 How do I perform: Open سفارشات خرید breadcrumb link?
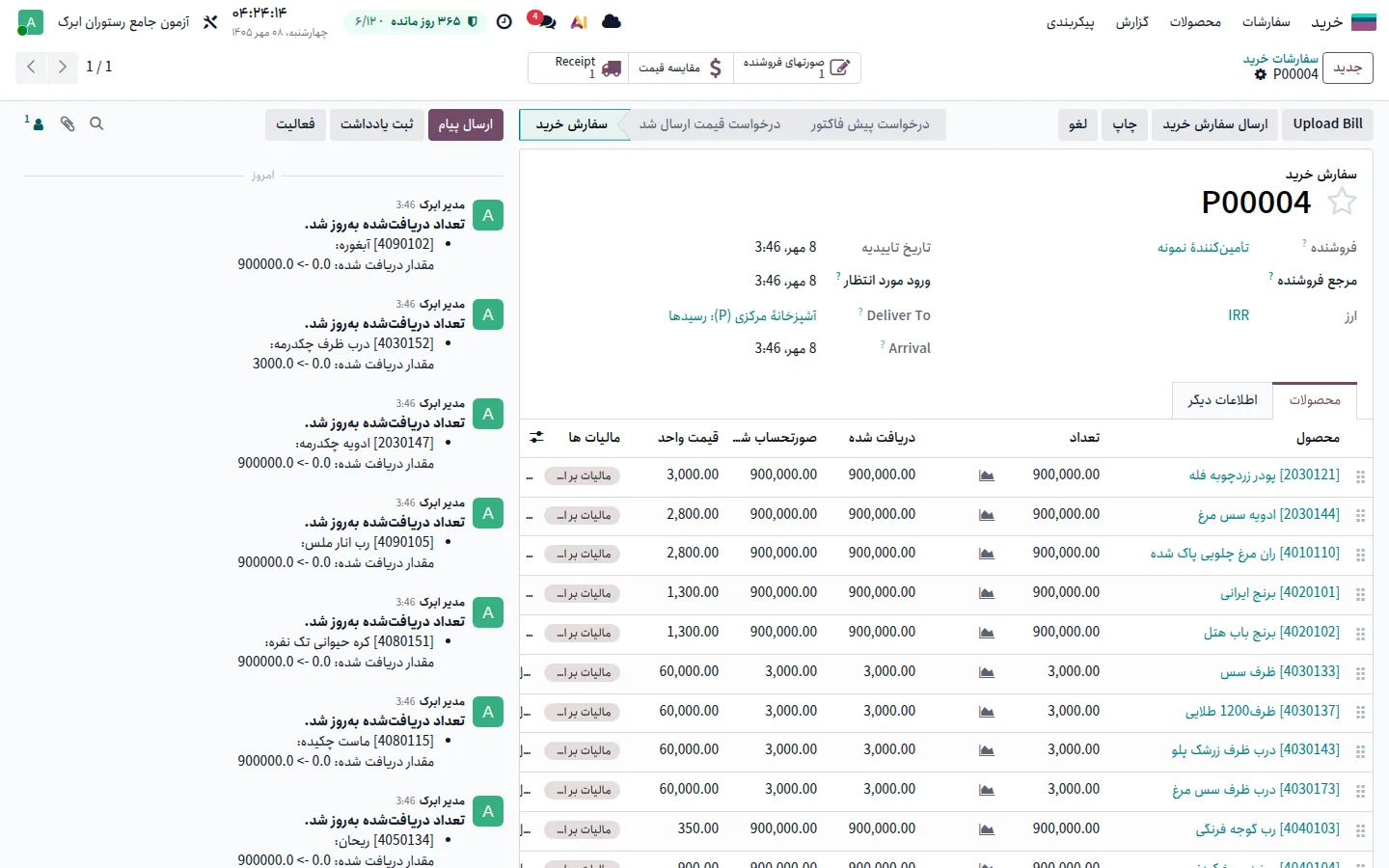[1280, 59]
